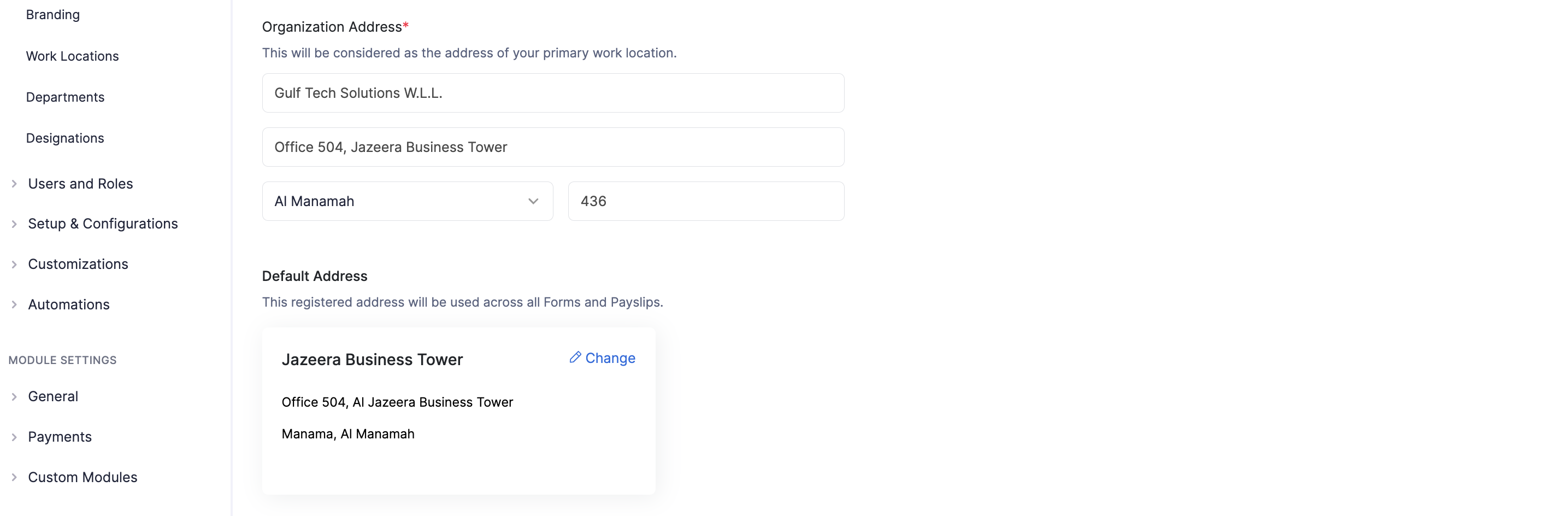Click the pencil icon beside Change
This screenshot has height=516, width=1568.
pos(575,357)
